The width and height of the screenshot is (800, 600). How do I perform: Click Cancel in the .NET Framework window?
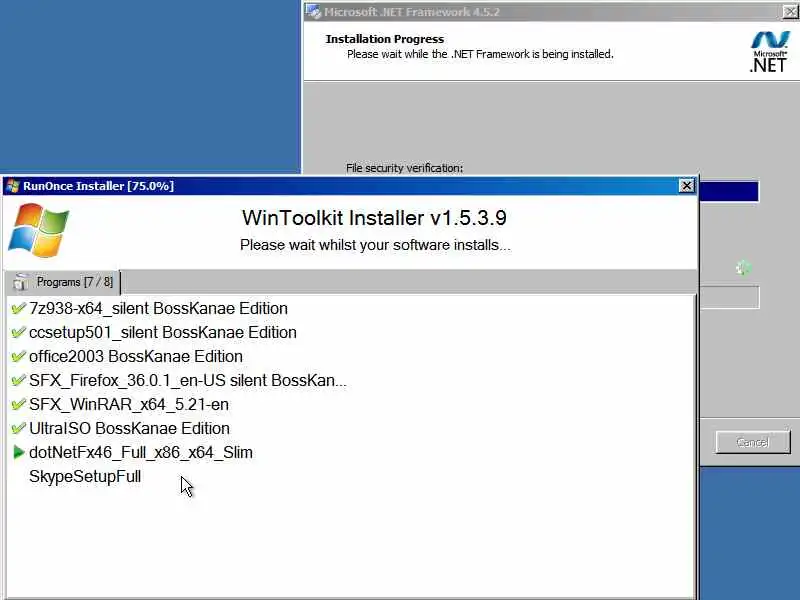pyautogui.click(x=753, y=442)
